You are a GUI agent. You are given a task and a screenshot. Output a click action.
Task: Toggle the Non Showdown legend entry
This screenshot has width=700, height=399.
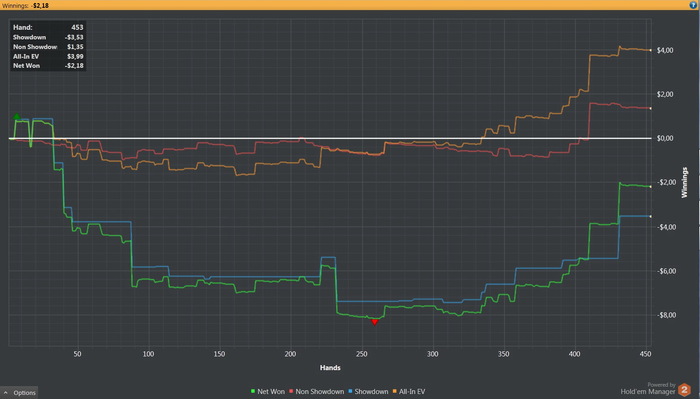(317, 391)
